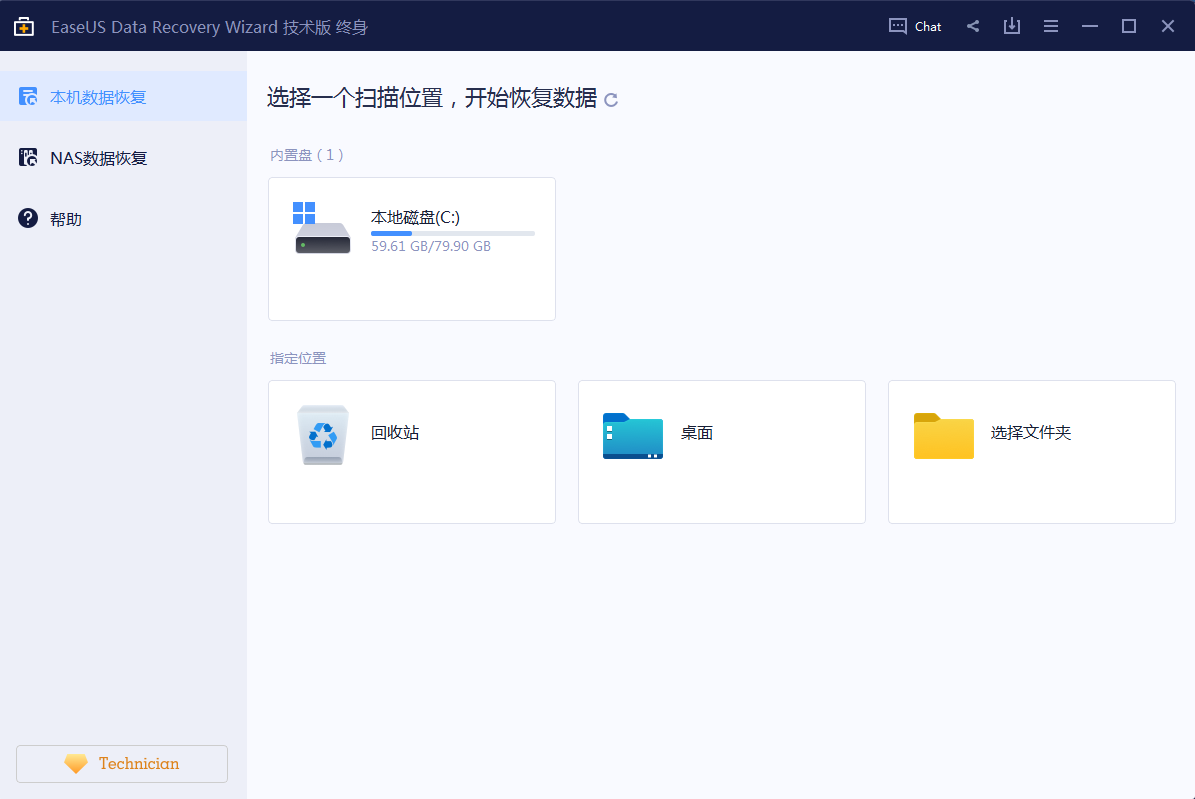Viewport: 1195px width, 799px height.
Task: Open 帮助 help section
Action: (123, 219)
